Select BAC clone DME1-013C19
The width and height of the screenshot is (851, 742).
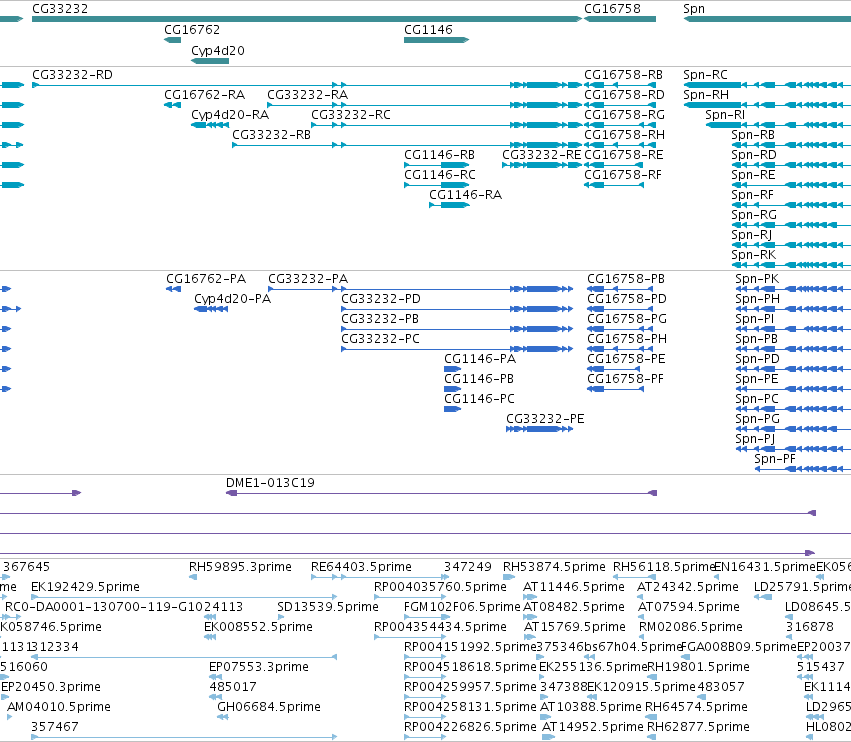(x=270, y=483)
